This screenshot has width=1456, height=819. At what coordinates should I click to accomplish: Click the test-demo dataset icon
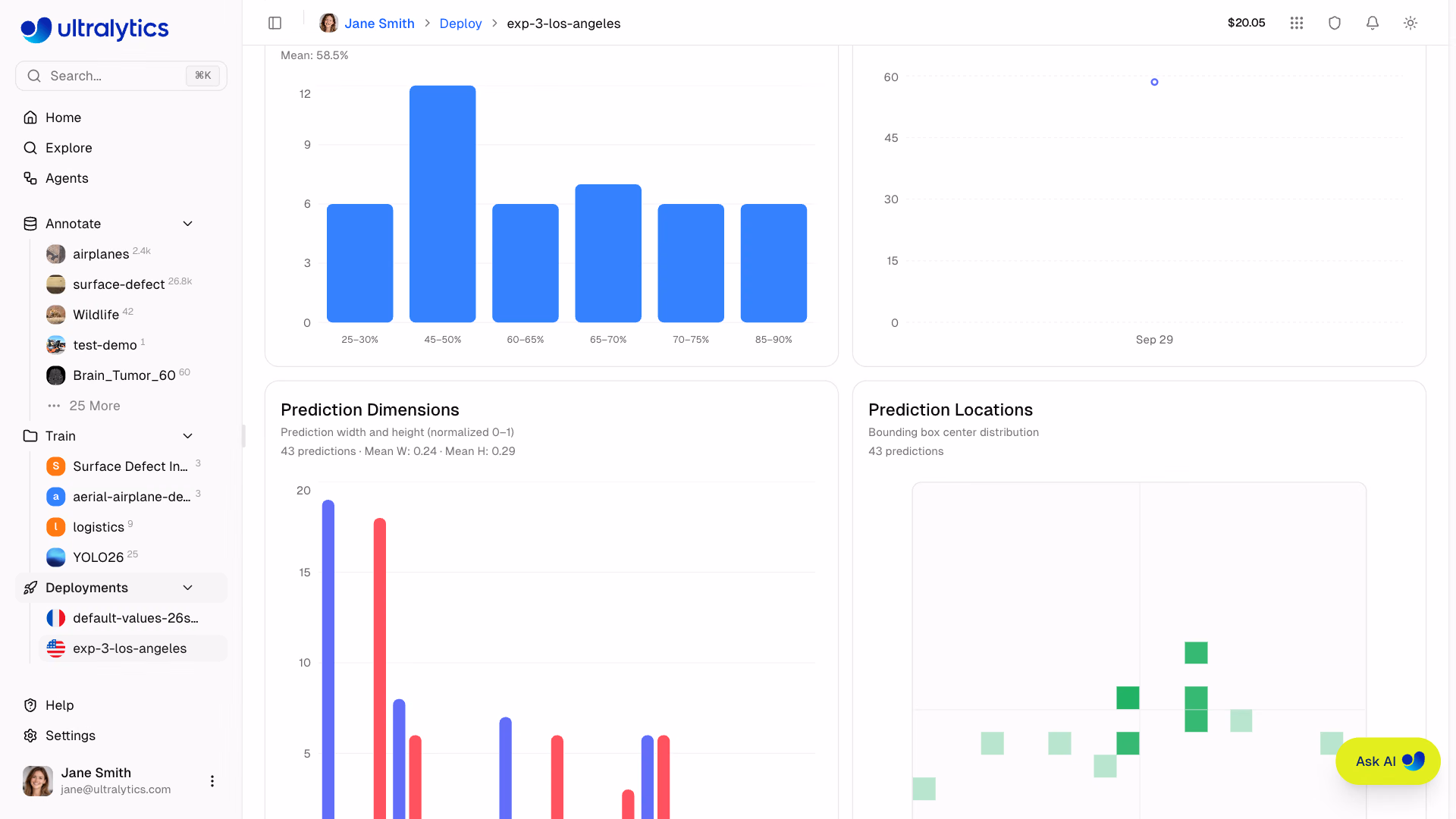click(56, 345)
